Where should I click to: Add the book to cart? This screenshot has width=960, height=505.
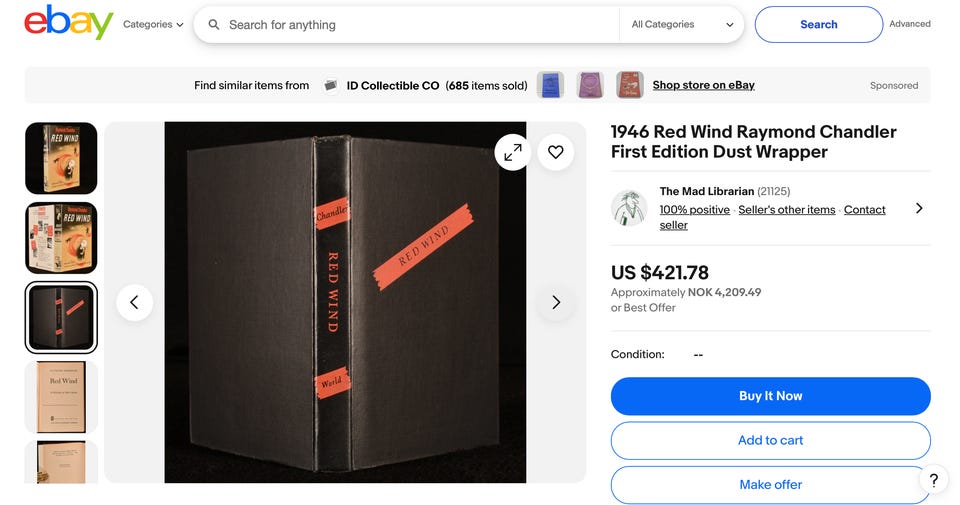[x=770, y=440]
